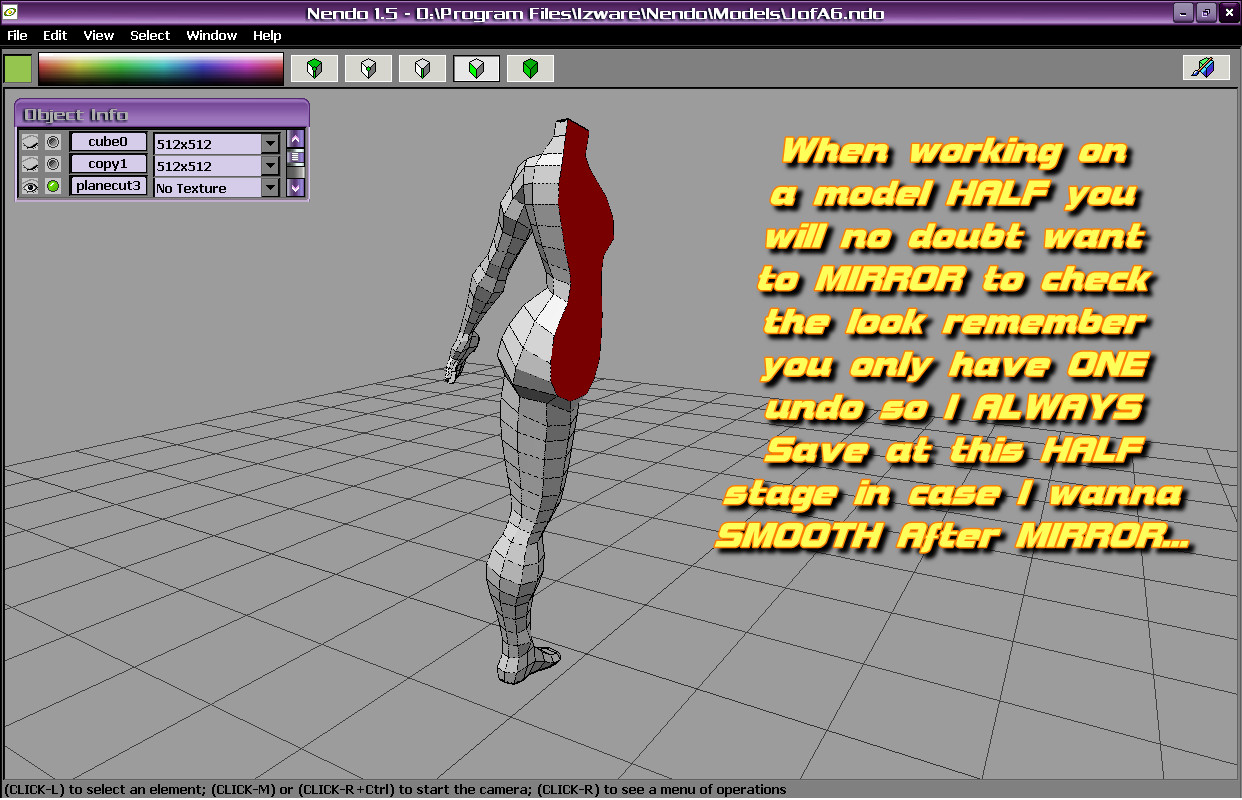Viewport: 1242px width, 800px height.
Task: Open the Select menu
Action: (x=150, y=35)
